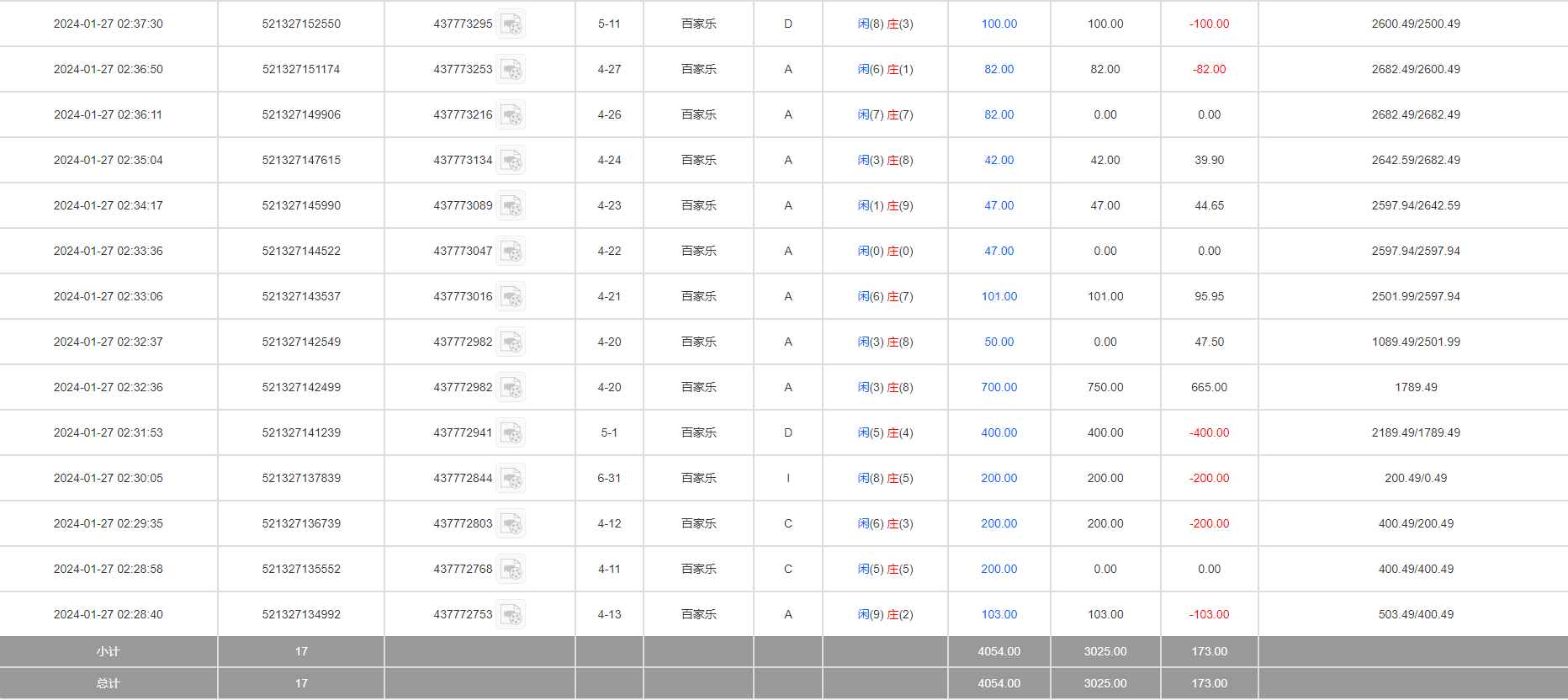This screenshot has height=700, width=1568.
Task: Click bet amount 100.00 link in row 521327152550
Action: click(x=999, y=24)
